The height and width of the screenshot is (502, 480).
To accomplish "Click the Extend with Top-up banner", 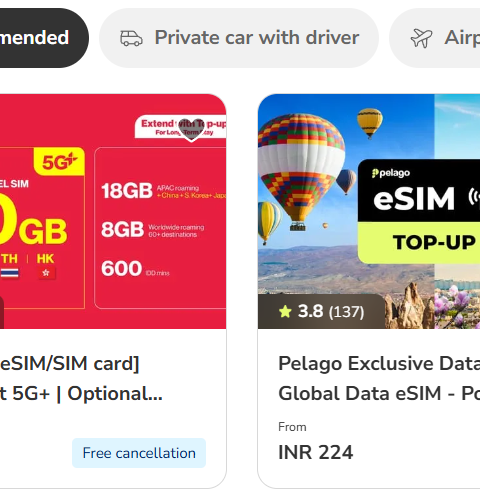I will [180, 127].
